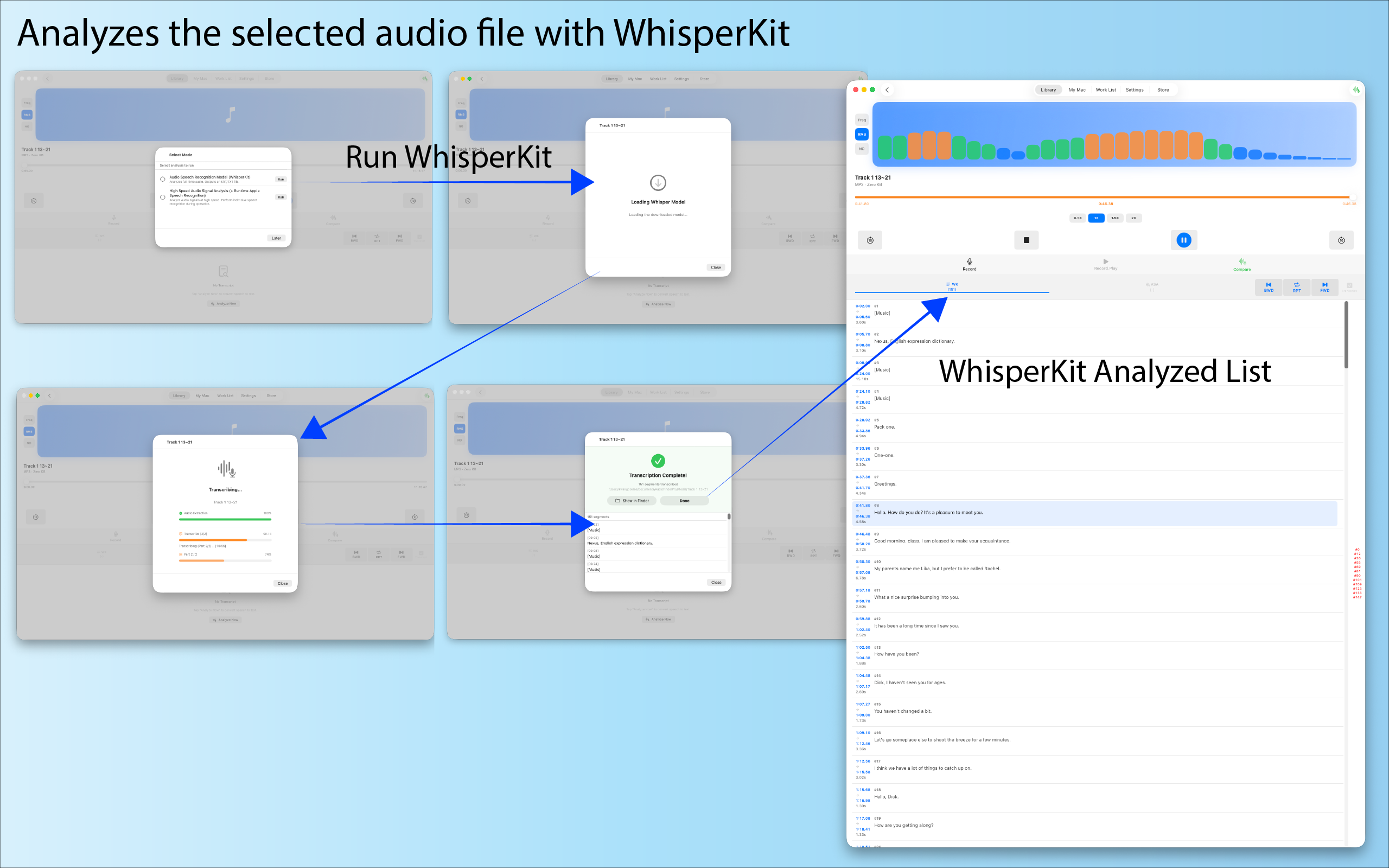The width and height of the screenshot is (1389, 868).
Task: Click Close in the Transcription Complete dialog
Action: point(716,582)
